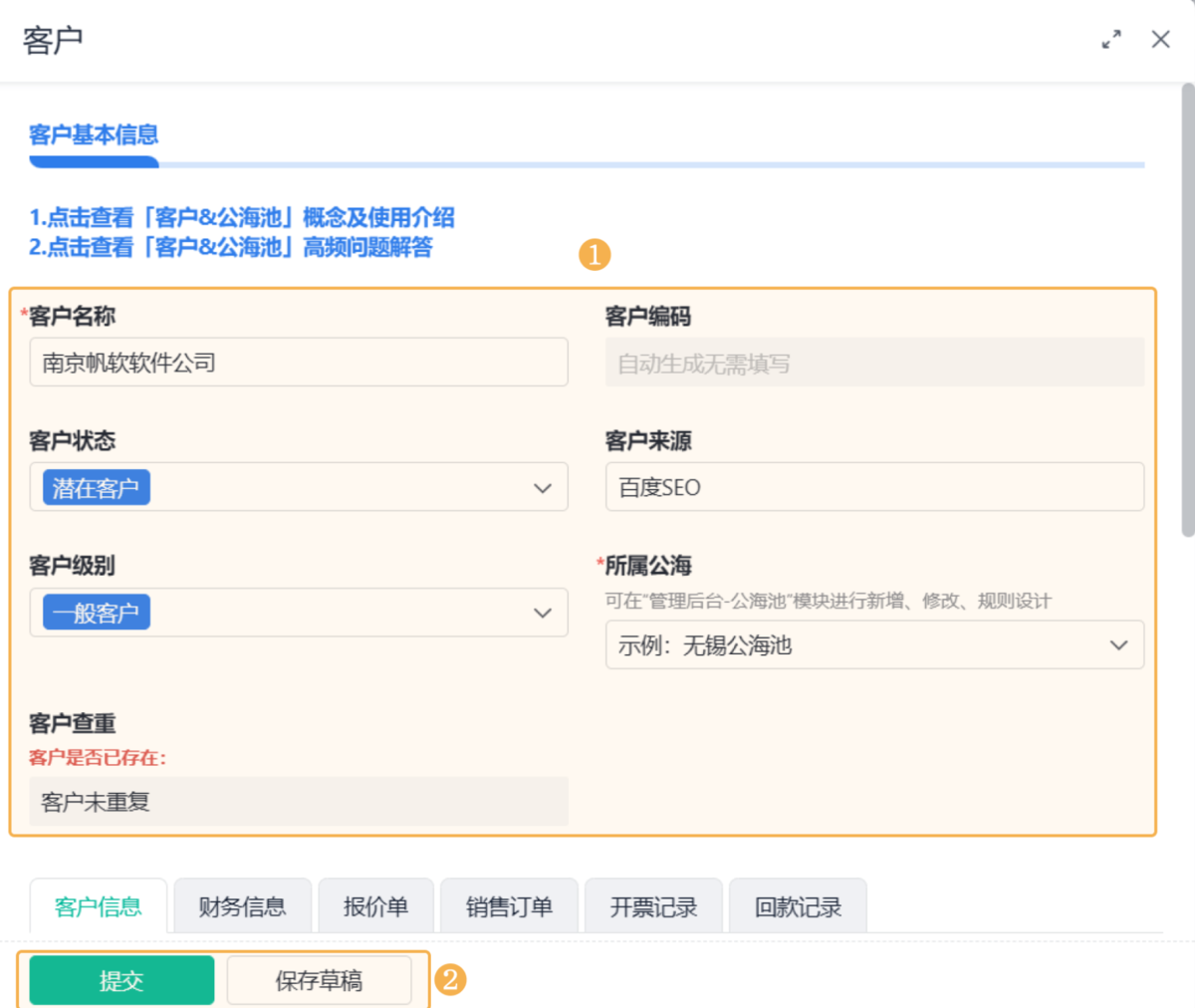This screenshot has width=1195, height=1008.
Task: Switch to the 报价单 tab
Action: [375, 906]
